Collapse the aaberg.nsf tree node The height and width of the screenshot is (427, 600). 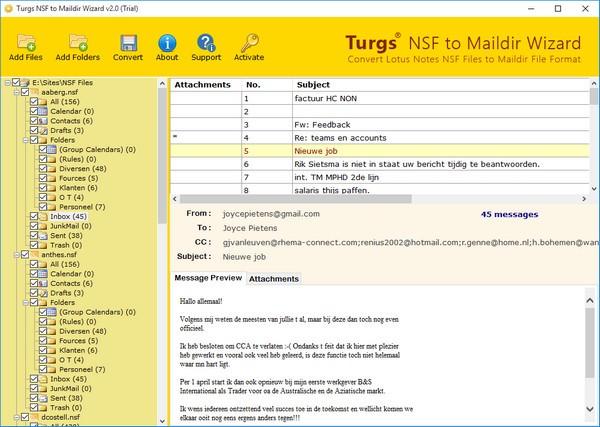(15, 92)
